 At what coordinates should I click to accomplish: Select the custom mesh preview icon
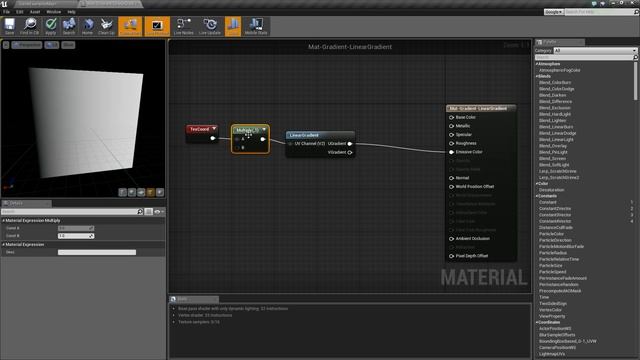(160, 192)
